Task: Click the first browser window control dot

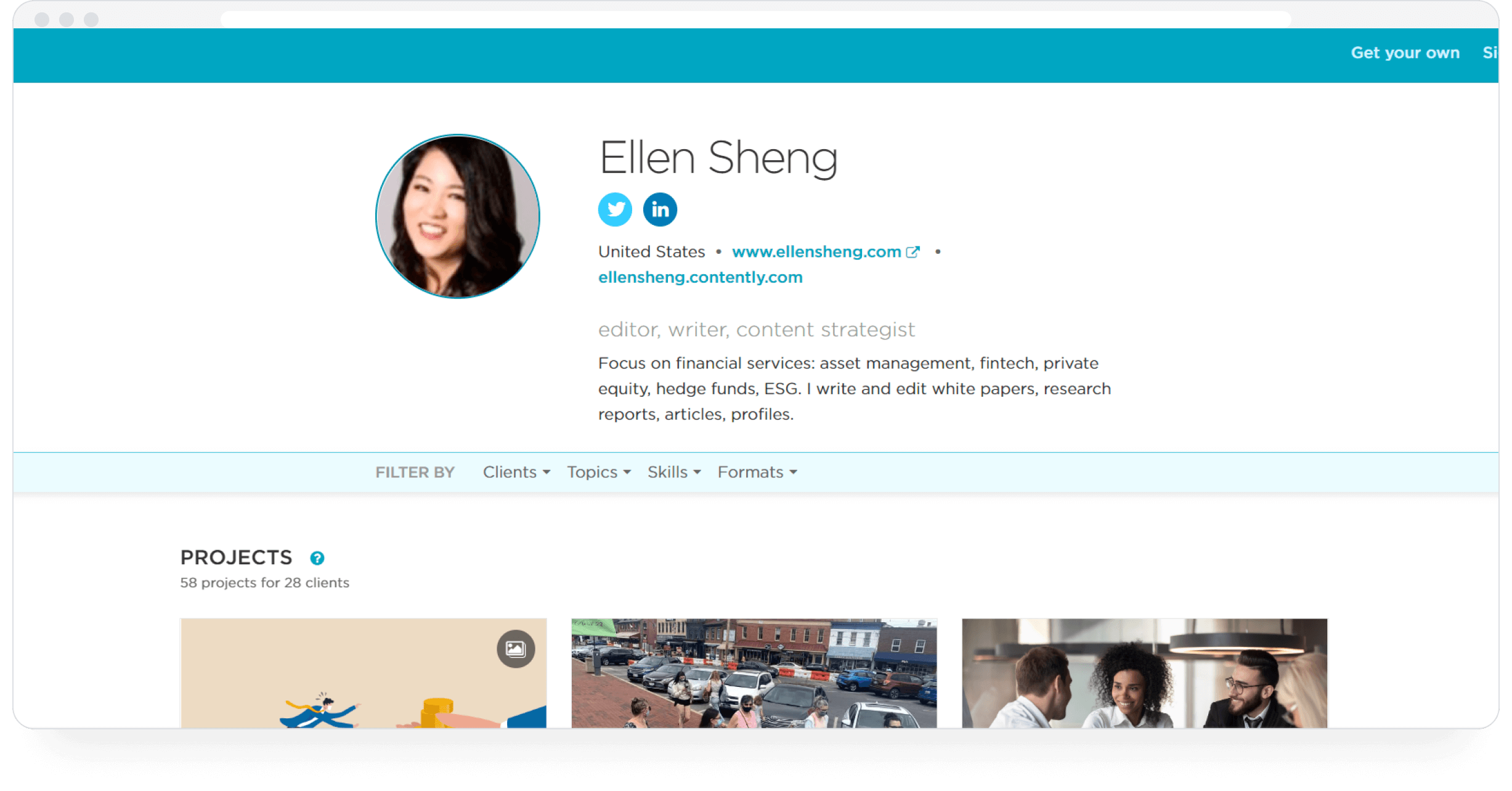Action: (x=42, y=20)
